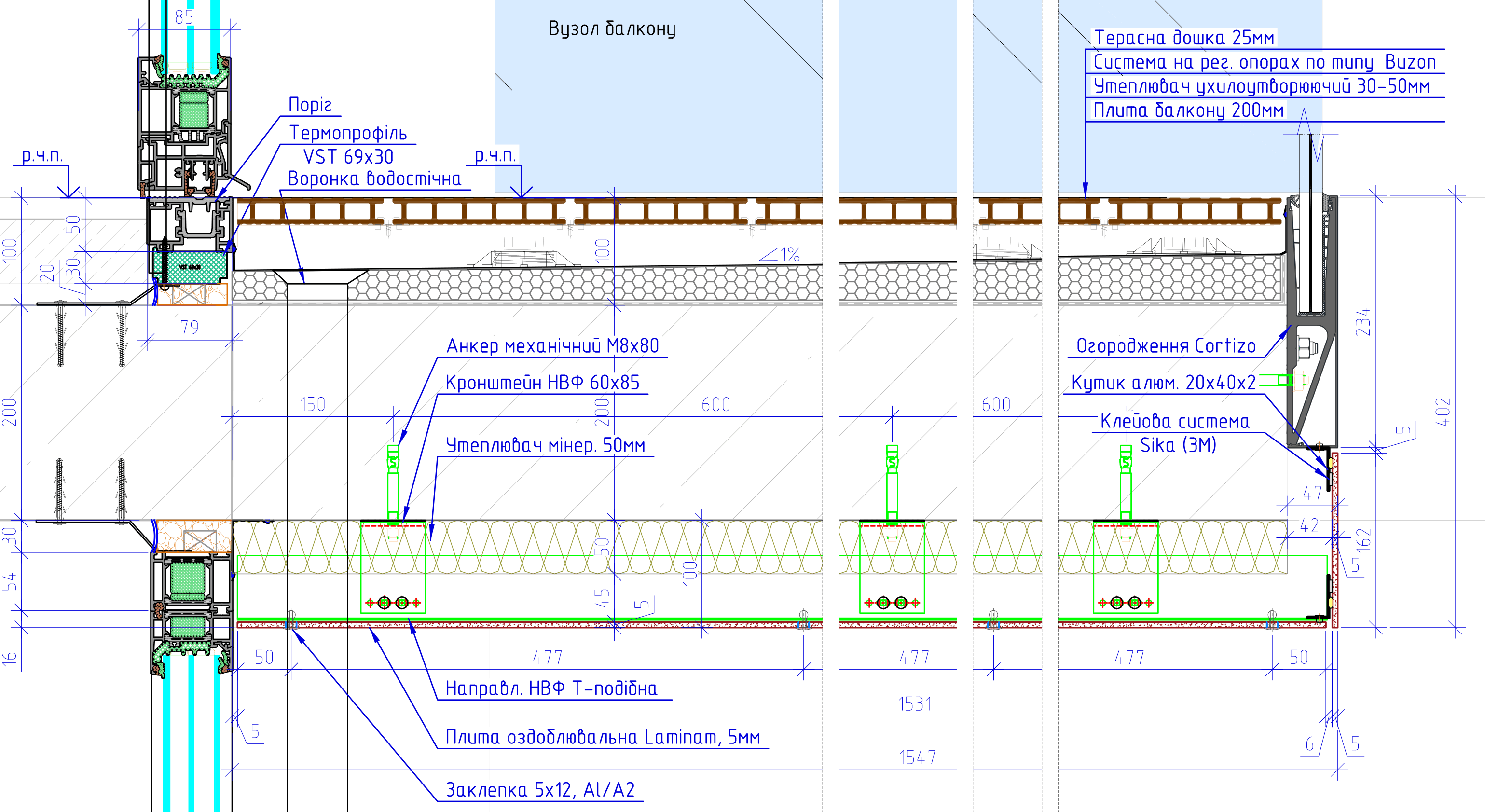
Task: Click the "Кронштейн НВФ 60х85" label
Action: pyautogui.click(x=543, y=383)
